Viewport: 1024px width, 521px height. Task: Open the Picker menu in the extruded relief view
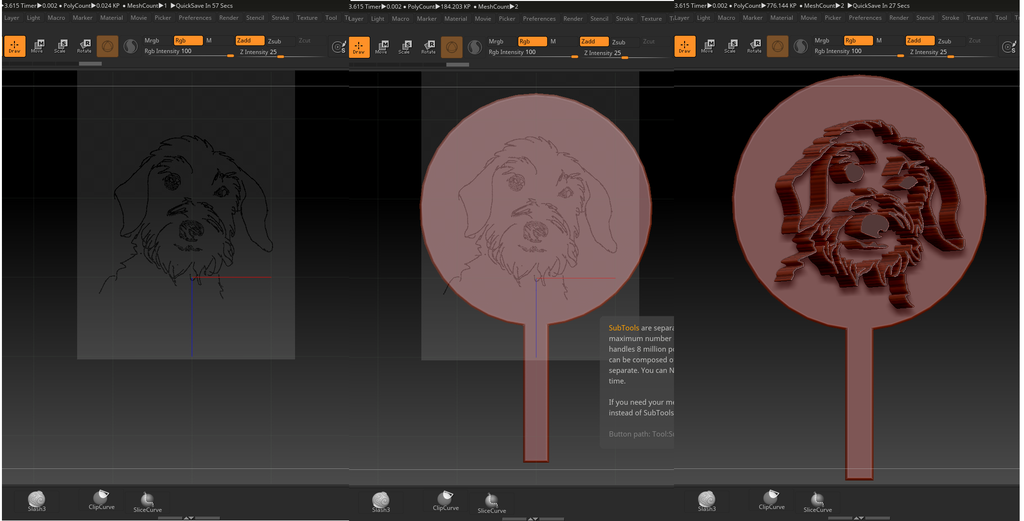pos(833,18)
